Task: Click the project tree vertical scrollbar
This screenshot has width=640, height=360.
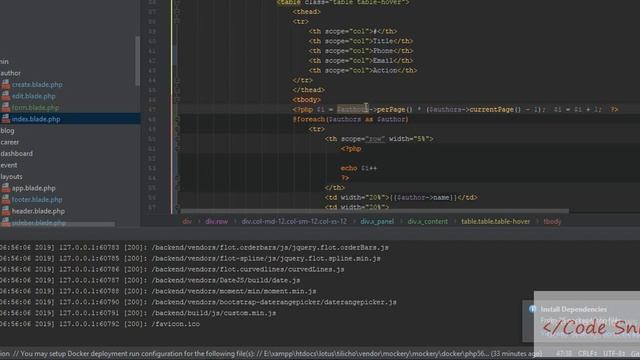Action: point(138,61)
